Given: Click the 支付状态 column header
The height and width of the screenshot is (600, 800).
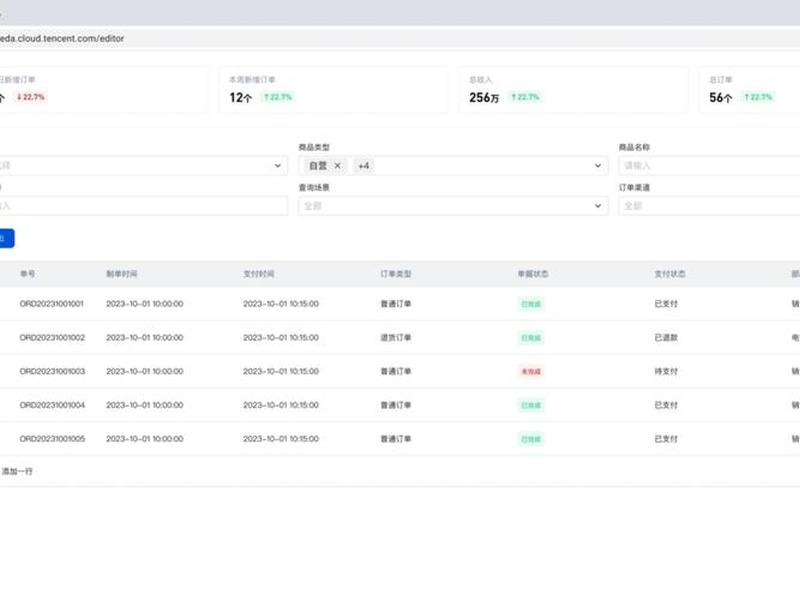Looking at the screenshot, I should 670,274.
